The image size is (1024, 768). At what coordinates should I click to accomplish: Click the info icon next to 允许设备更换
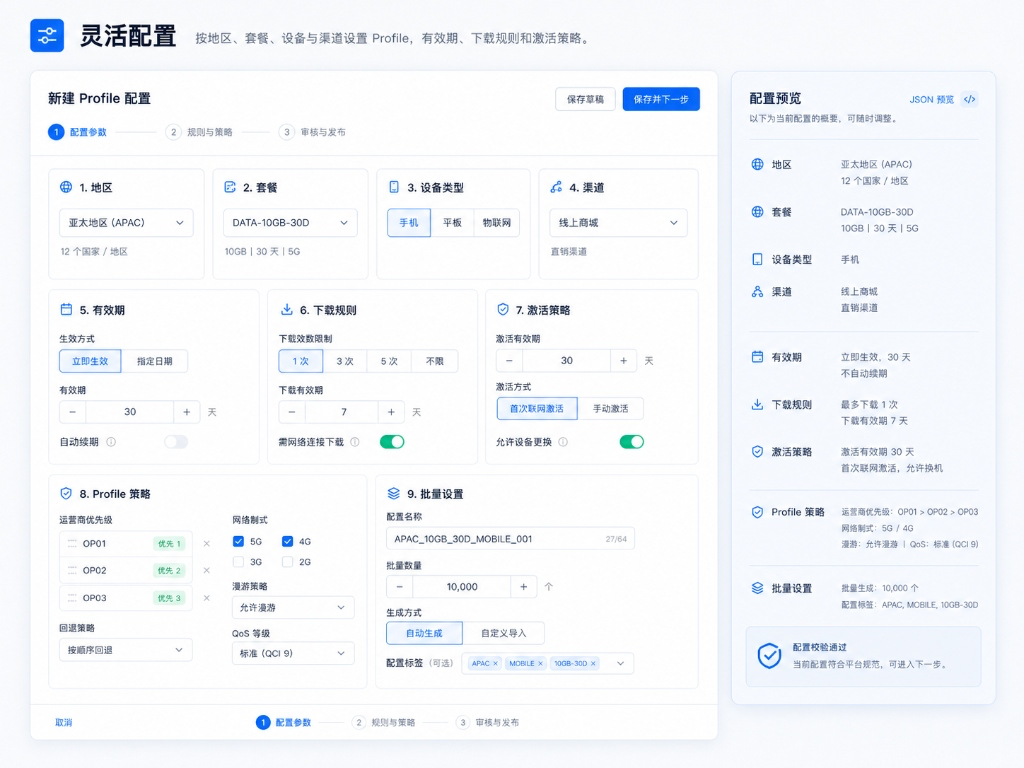563,442
